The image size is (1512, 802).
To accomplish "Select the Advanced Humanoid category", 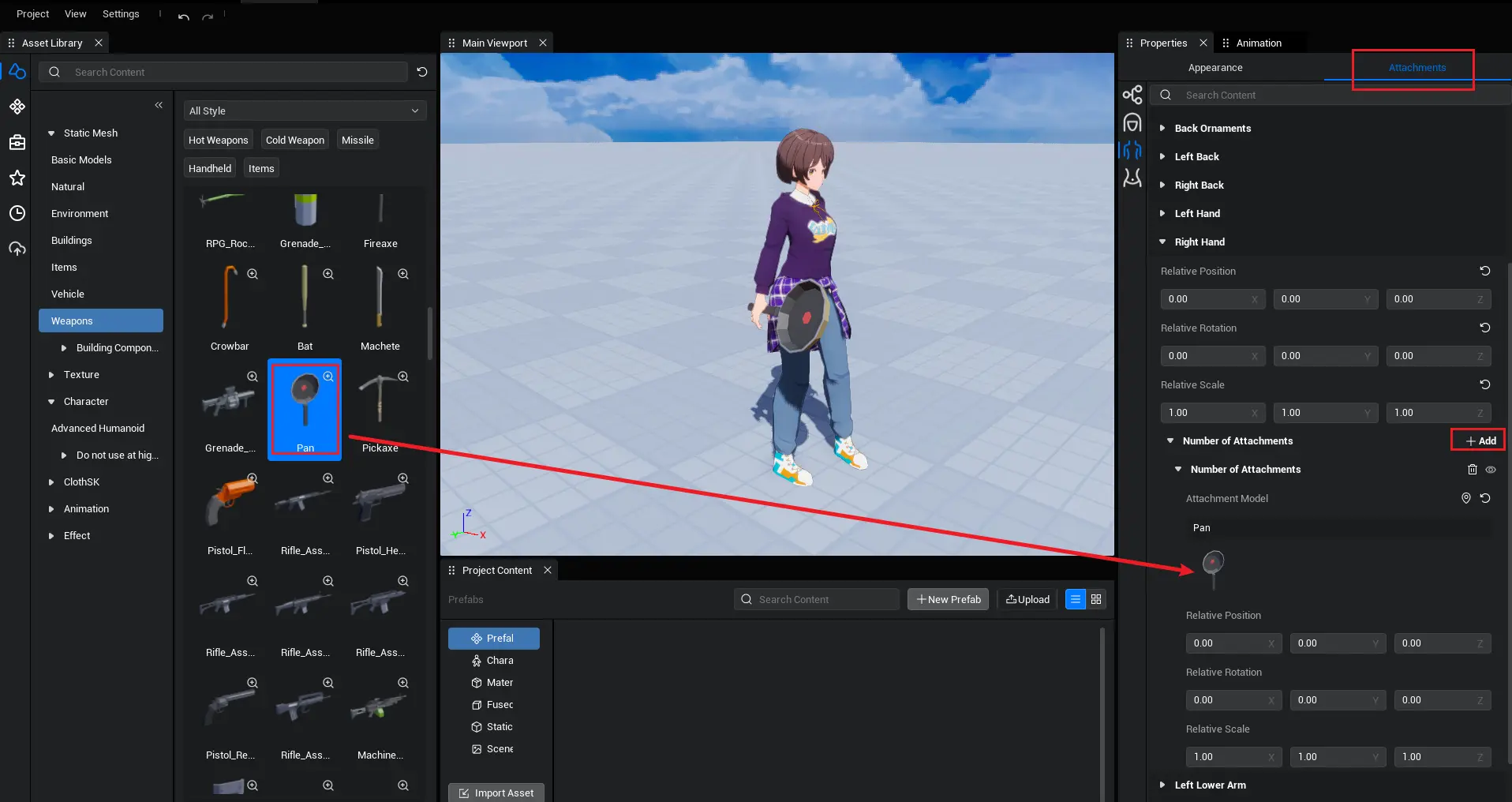I will pyautogui.click(x=98, y=429).
